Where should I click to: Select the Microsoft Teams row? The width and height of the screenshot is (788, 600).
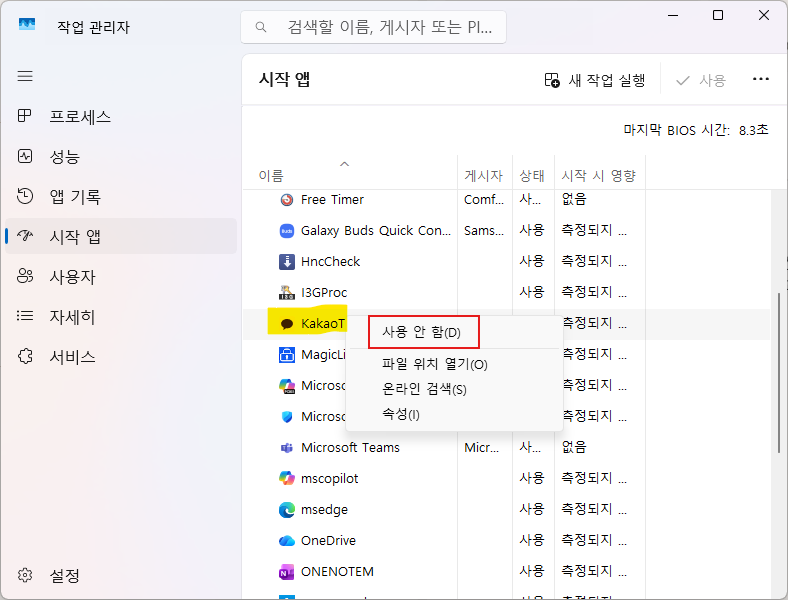507,447
